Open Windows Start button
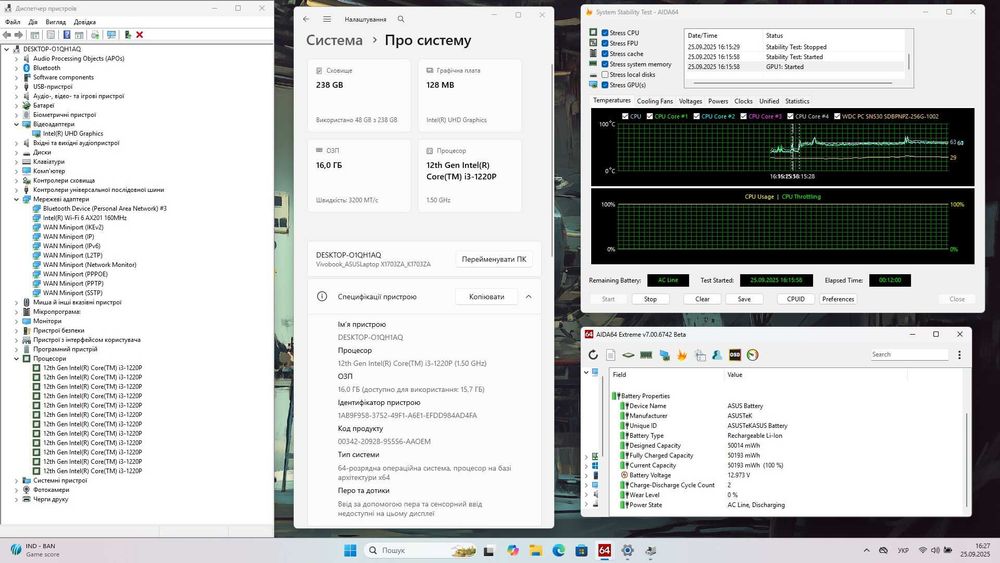The width and height of the screenshot is (1000, 563). (350, 550)
